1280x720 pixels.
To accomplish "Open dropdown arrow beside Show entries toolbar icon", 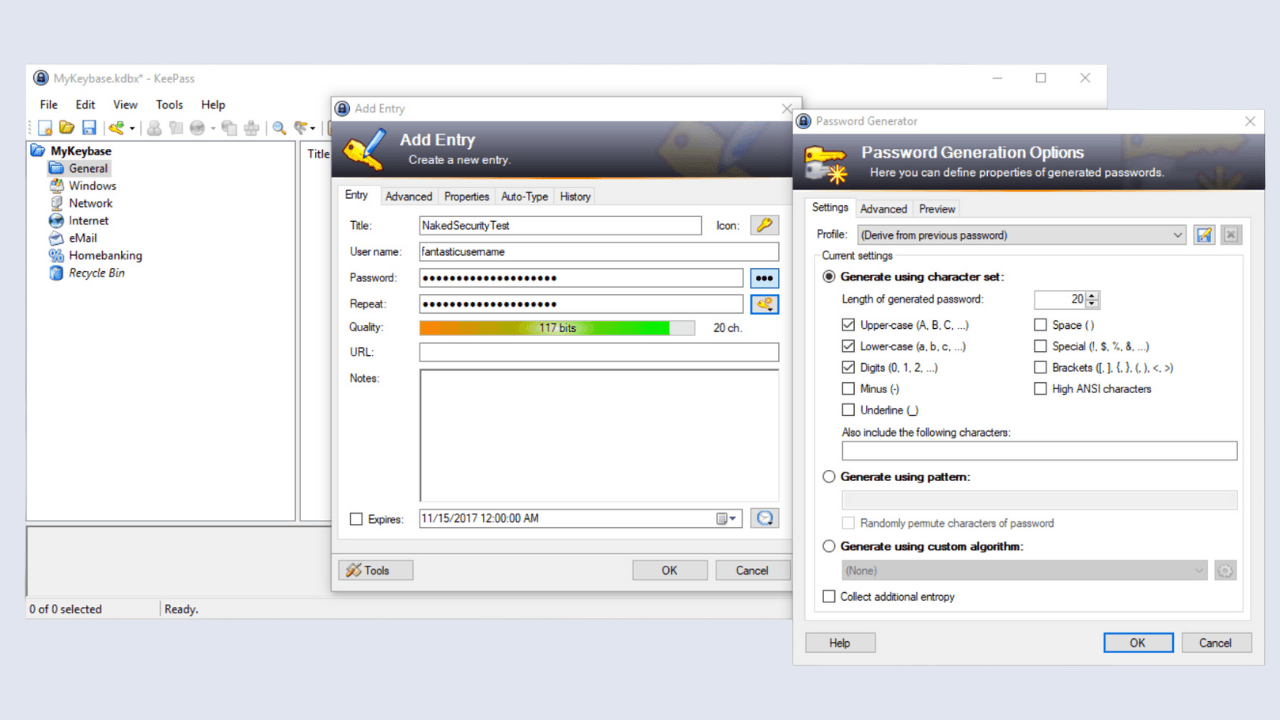I will pos(313,129).
